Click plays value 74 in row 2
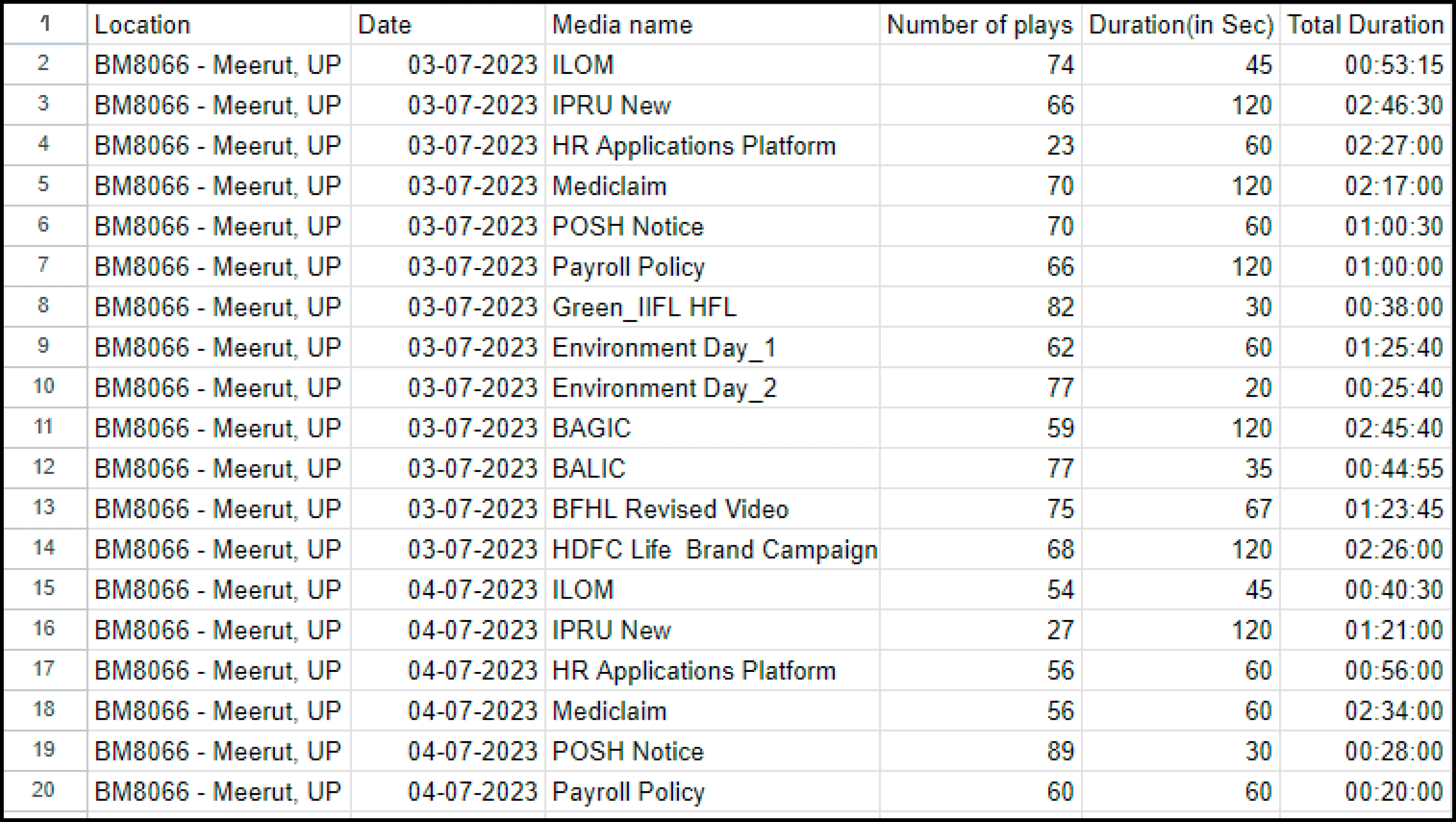The width and height of the screenshot is (1456, 822). tap(981, 64)
